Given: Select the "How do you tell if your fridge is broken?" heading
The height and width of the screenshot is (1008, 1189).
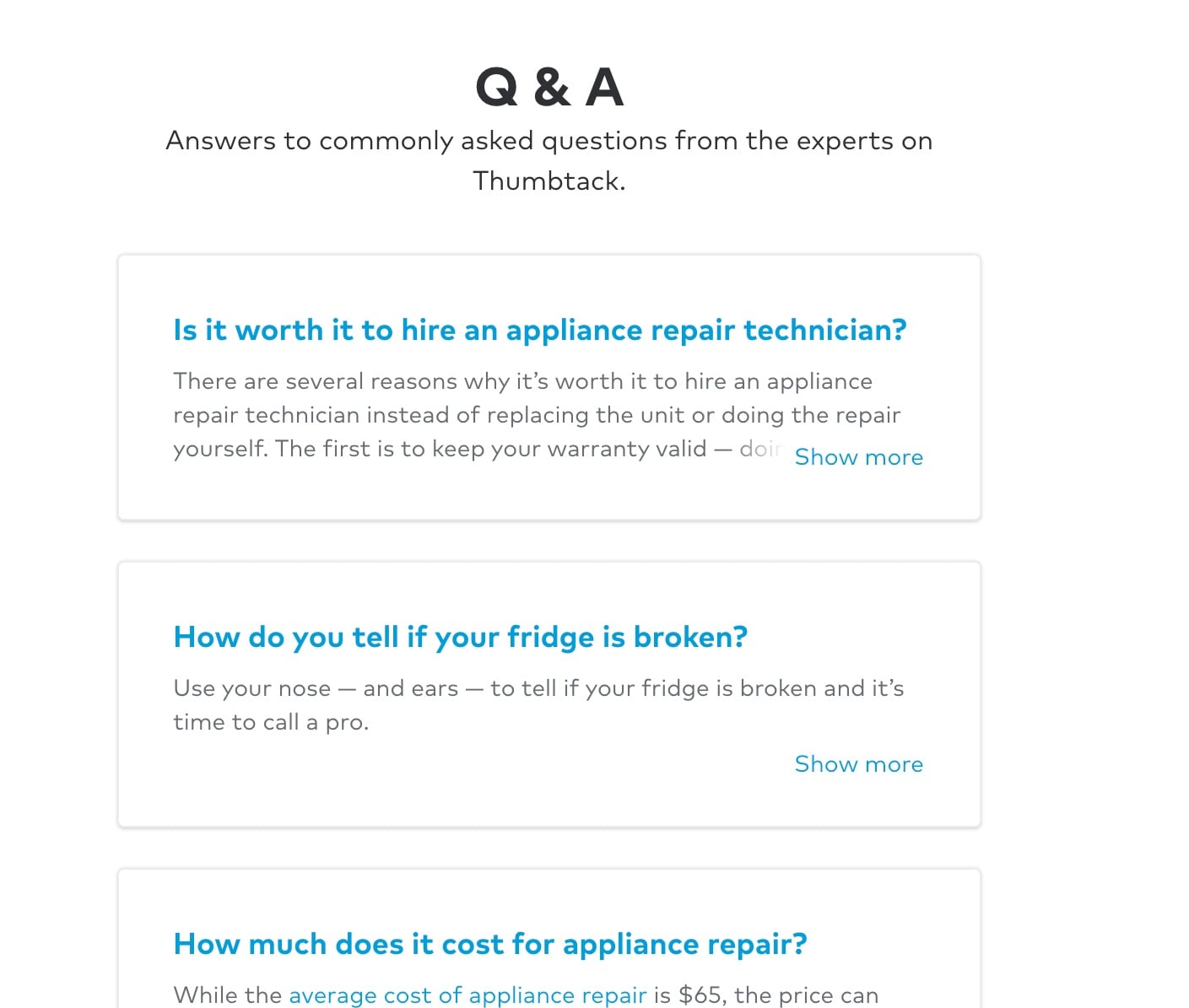Looking at the screenshot, I should 460,637.
